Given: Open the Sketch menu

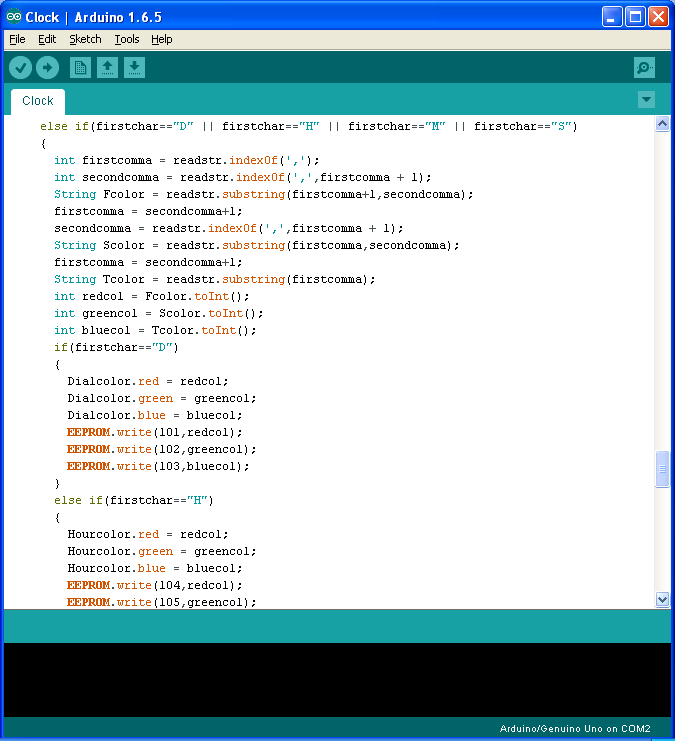Looking at the screenshot, I should point(85,39).
